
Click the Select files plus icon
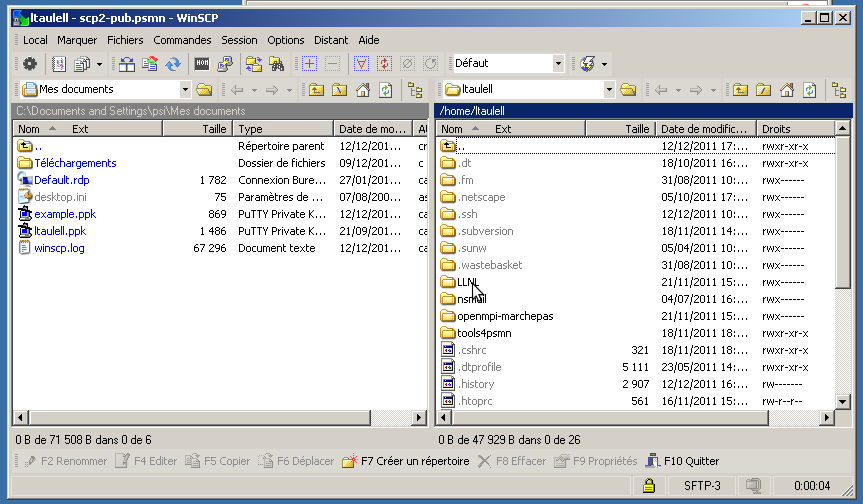(x=309, y=64)
